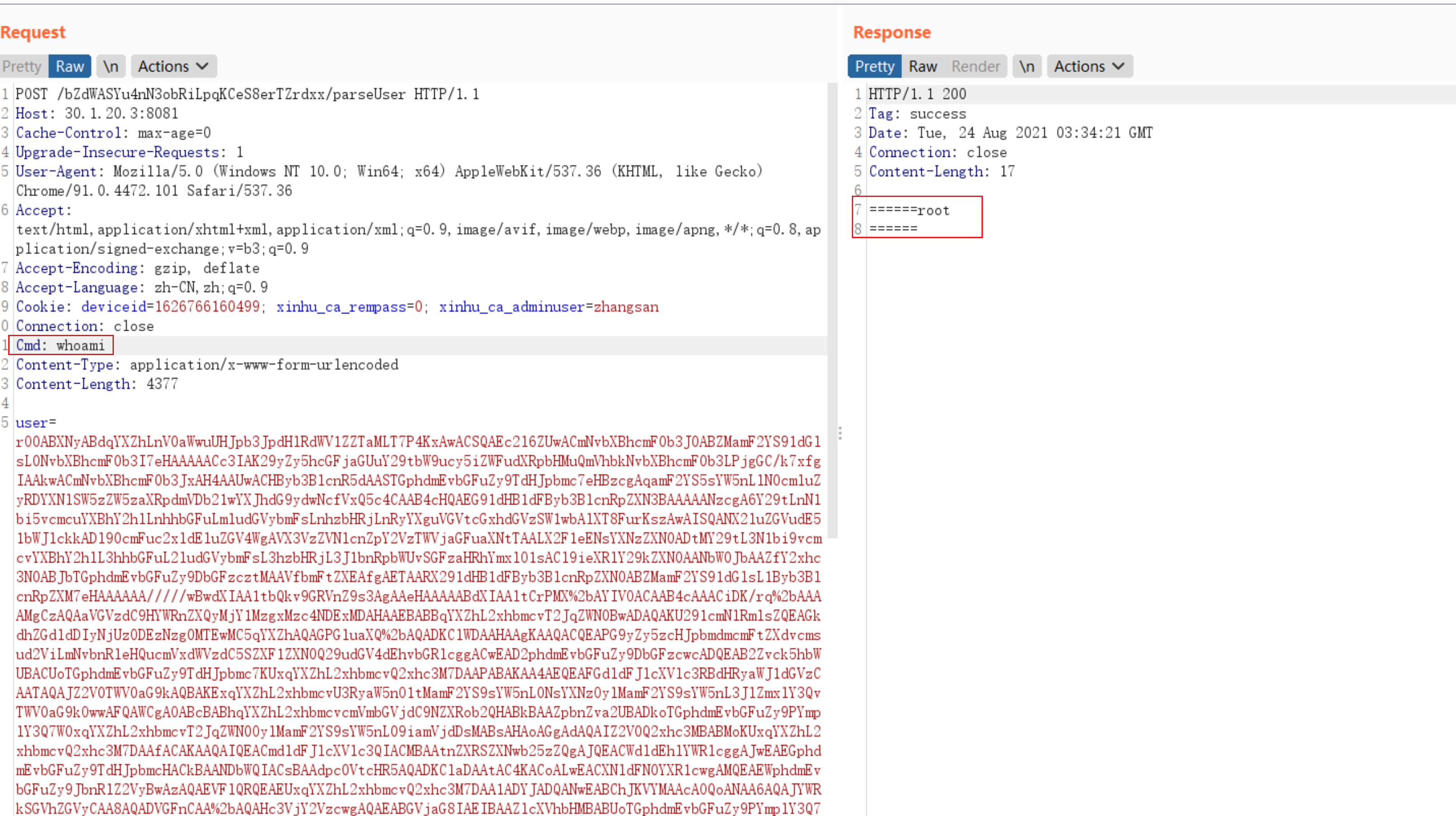This screenshot has width=1456, height=816.
Task: Click the 'Cache-Control: max-age=0' header
Action: (113, 133)
